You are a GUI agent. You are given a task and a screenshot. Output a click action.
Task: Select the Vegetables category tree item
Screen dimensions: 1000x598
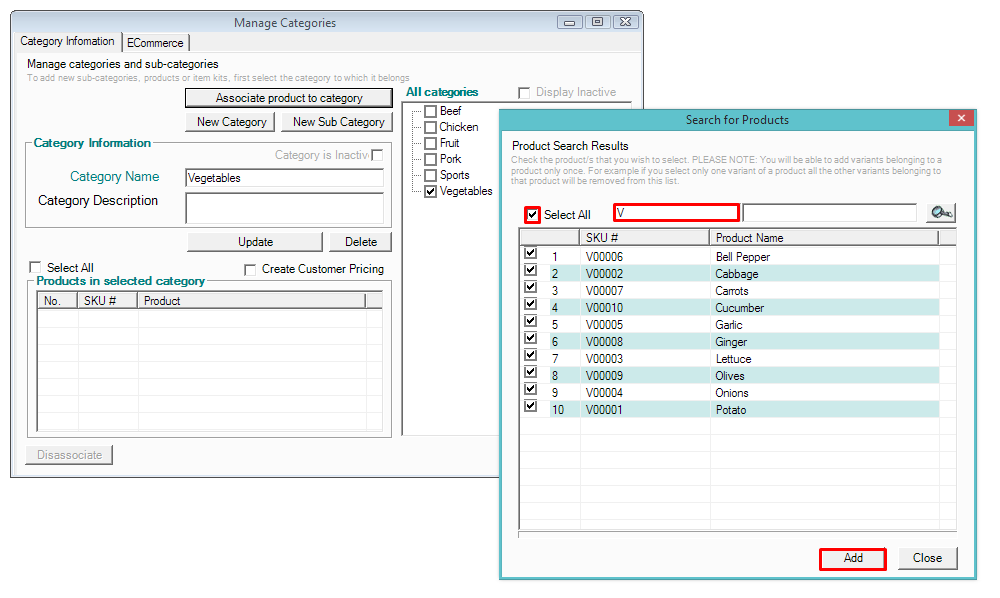(x=465, y=191)
